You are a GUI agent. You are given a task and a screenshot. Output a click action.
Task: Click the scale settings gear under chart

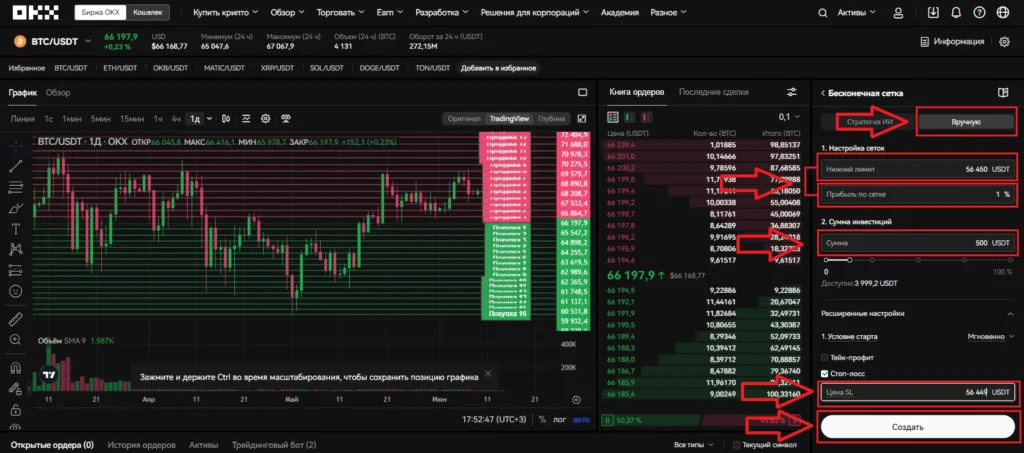pyautogui.click(x=576, y=400)
